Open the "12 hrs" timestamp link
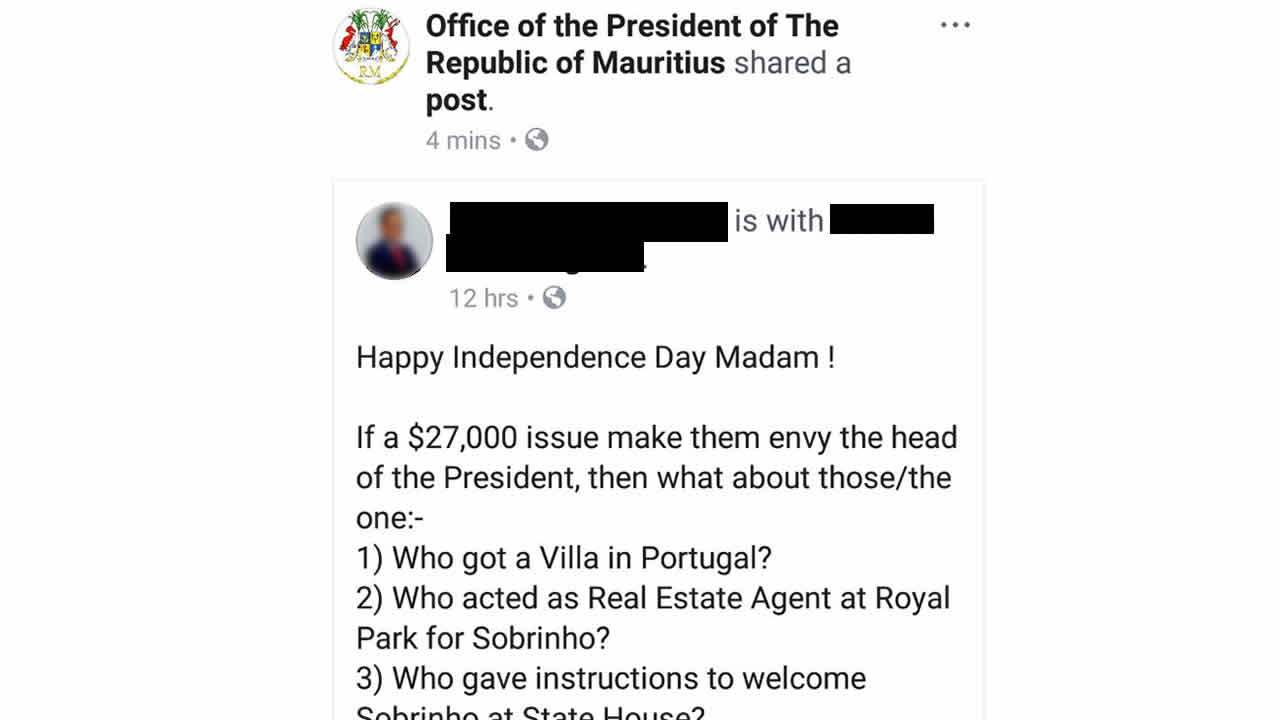 [485, 297]
